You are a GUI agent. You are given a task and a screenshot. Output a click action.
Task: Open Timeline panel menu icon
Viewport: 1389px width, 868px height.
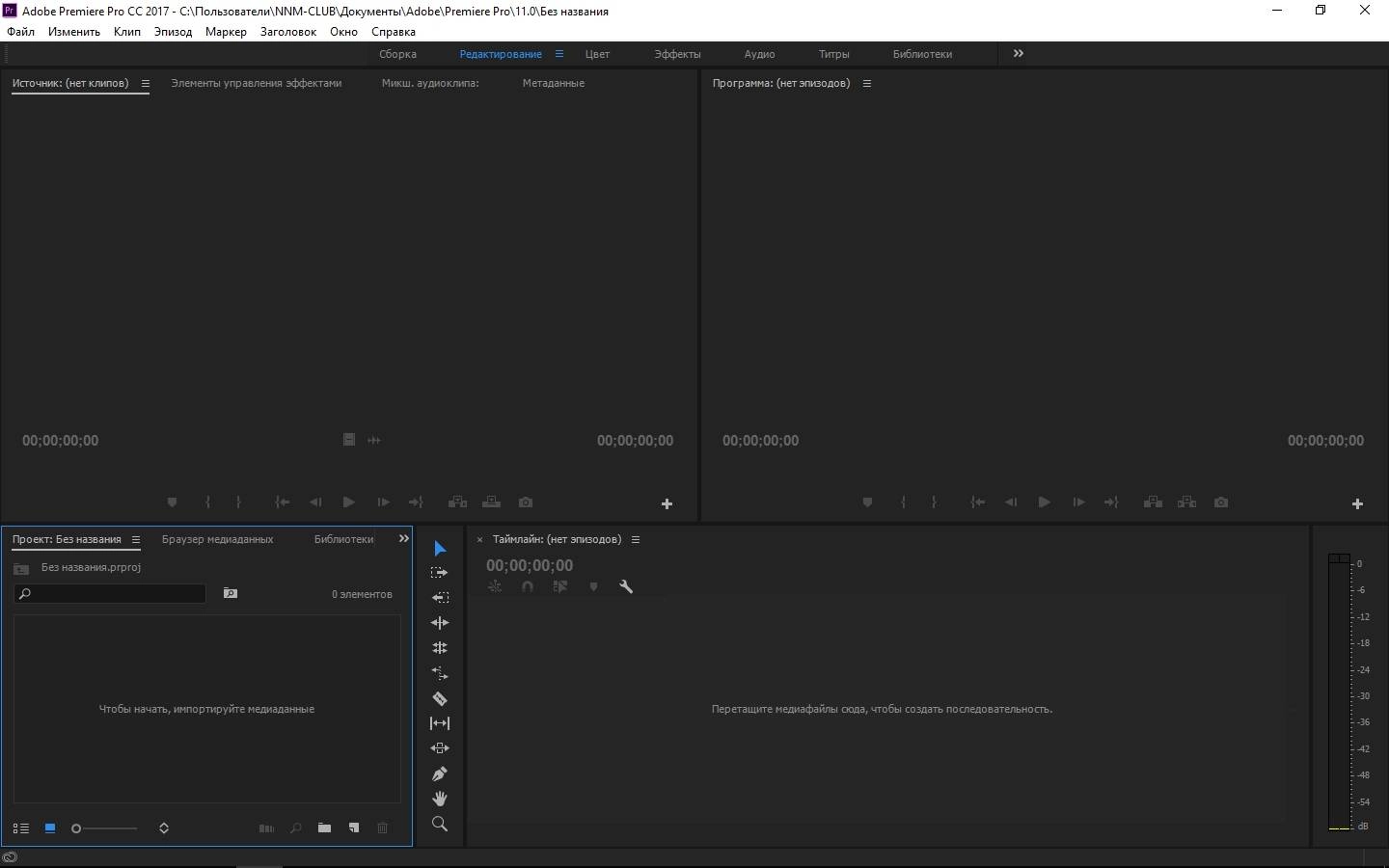click(x=636, y=540)
